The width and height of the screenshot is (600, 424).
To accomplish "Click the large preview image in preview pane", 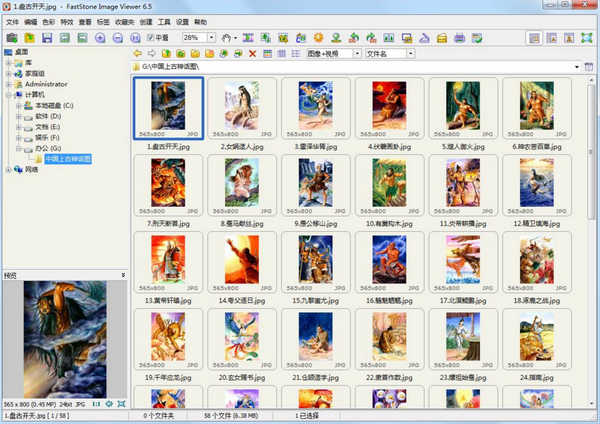I will (x=65, y=339).
